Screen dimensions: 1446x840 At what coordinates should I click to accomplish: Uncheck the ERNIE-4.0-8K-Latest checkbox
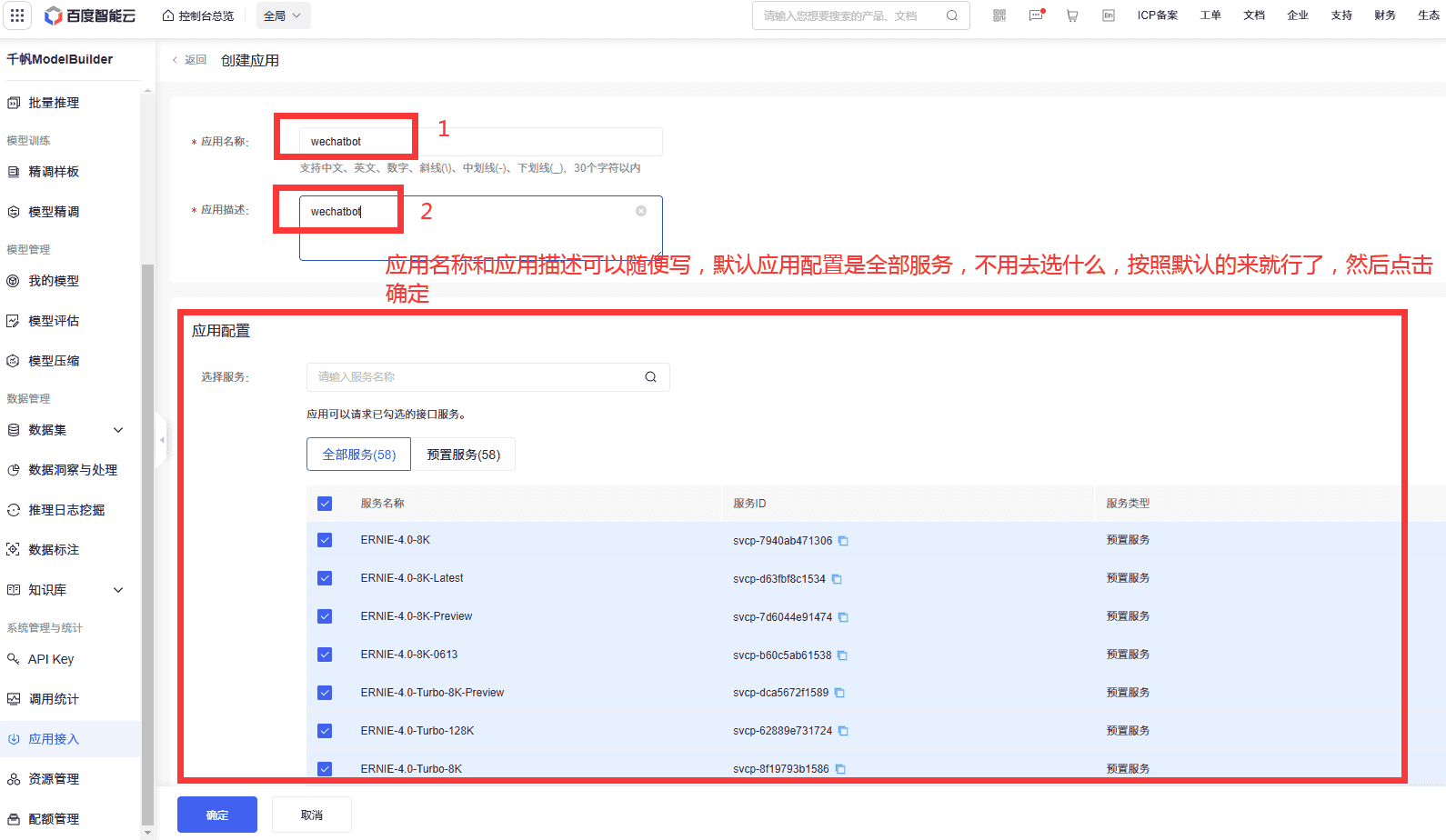click(x=325, y=578)
